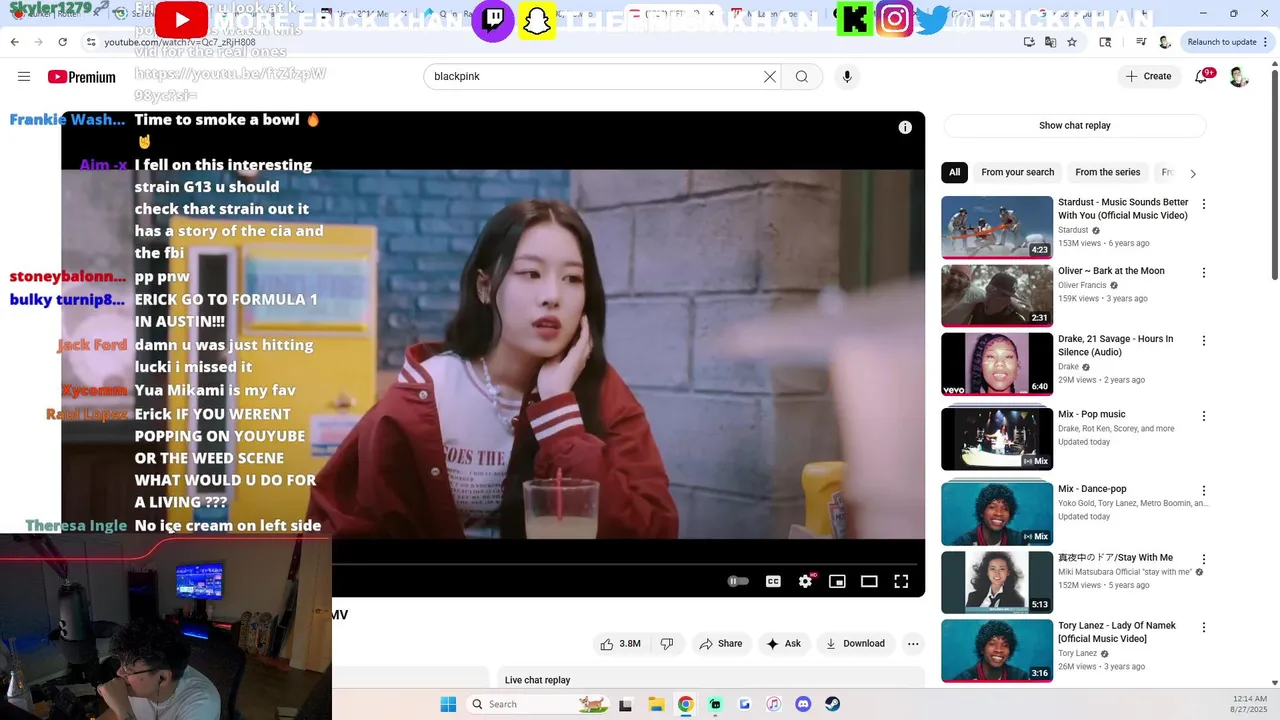
Task: Click the Share button
Action: pos(720,644)
